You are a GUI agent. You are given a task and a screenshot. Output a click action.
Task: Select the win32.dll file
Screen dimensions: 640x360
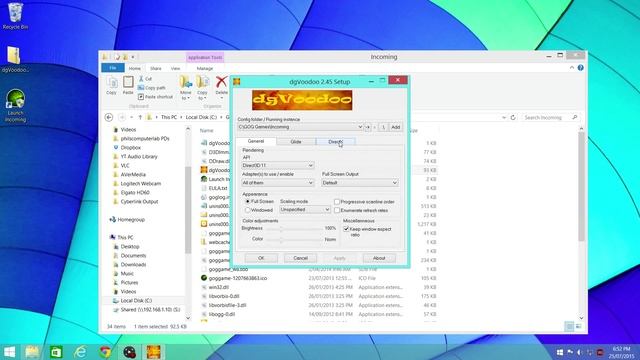218,287
